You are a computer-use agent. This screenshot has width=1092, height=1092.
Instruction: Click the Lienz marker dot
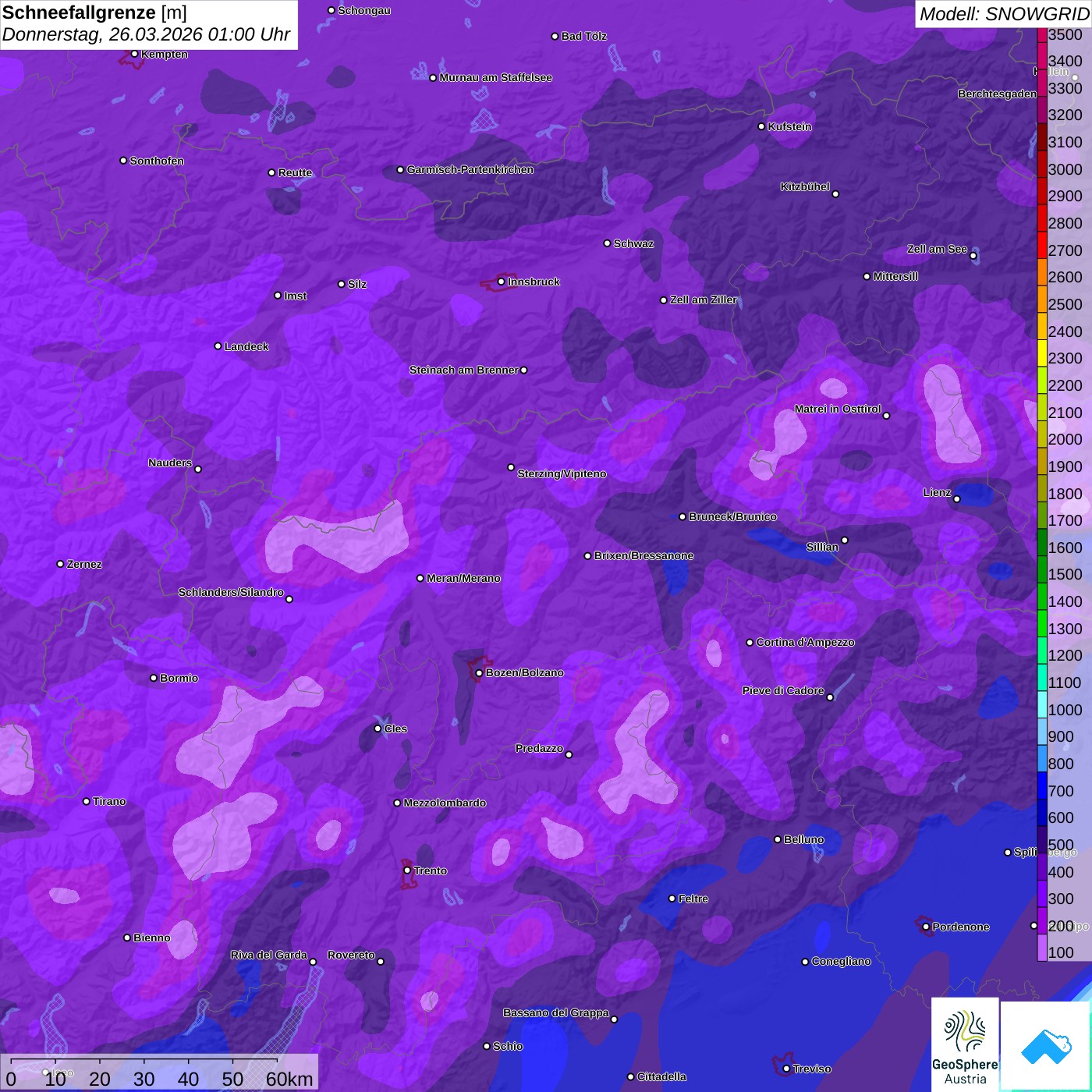click(x=957, y=499)
